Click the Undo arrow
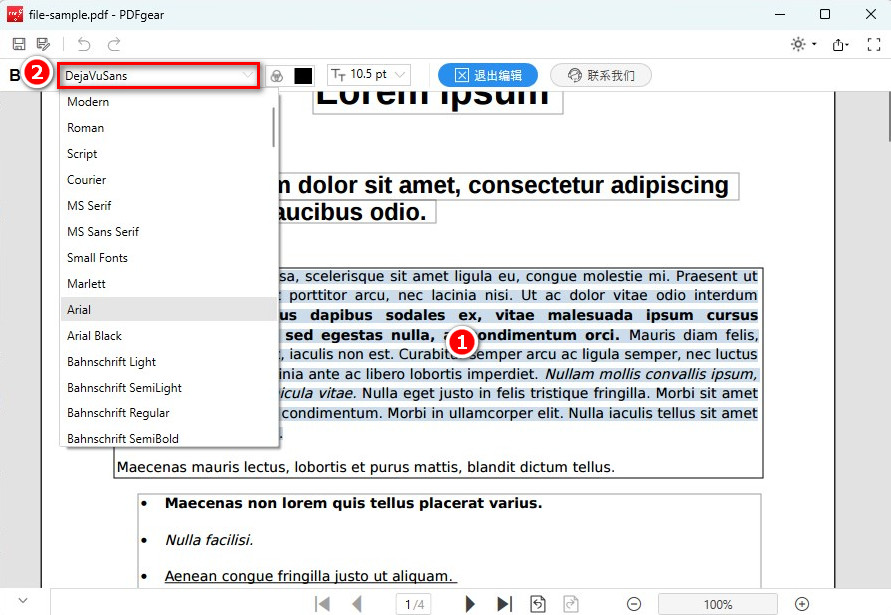891x615 pixels. 84,44
